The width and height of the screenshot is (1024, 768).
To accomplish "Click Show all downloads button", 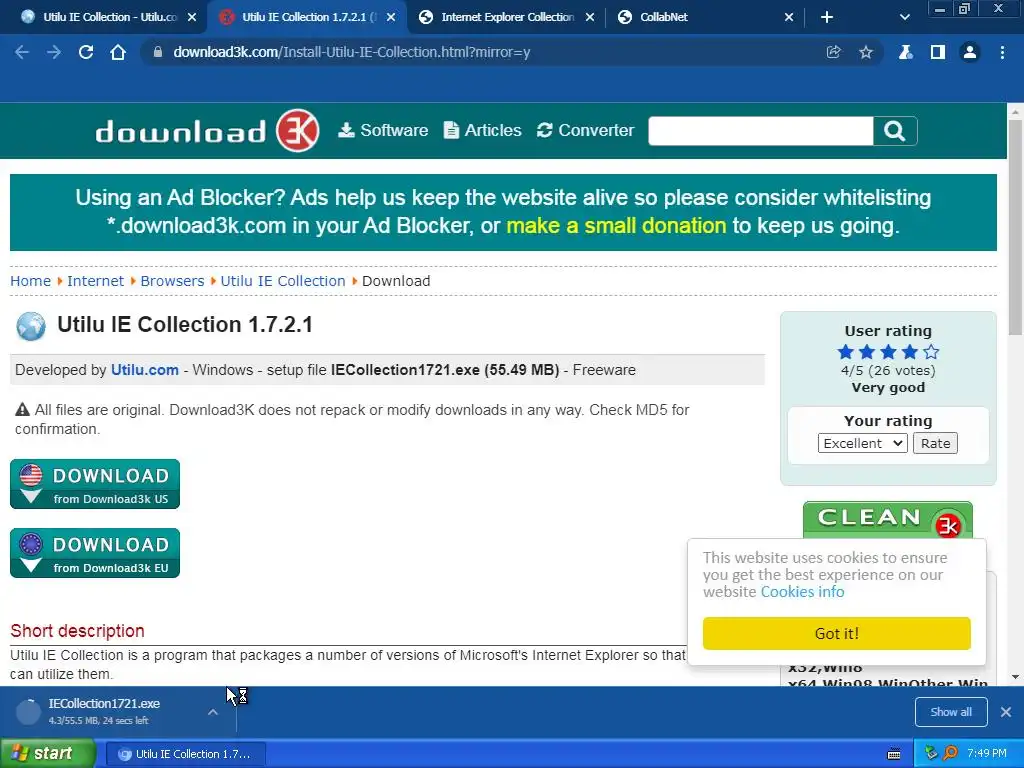I will 951,712.
